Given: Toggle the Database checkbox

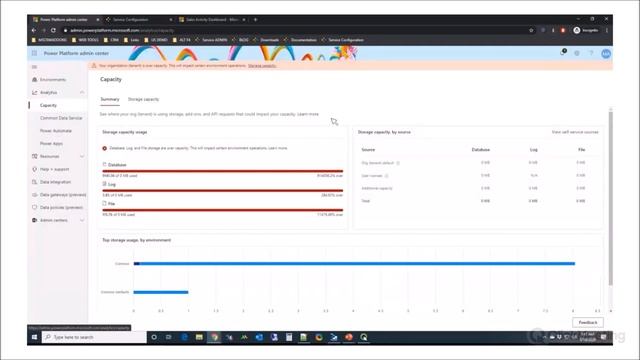Looking at the screenshot, I should click(104, 164).
